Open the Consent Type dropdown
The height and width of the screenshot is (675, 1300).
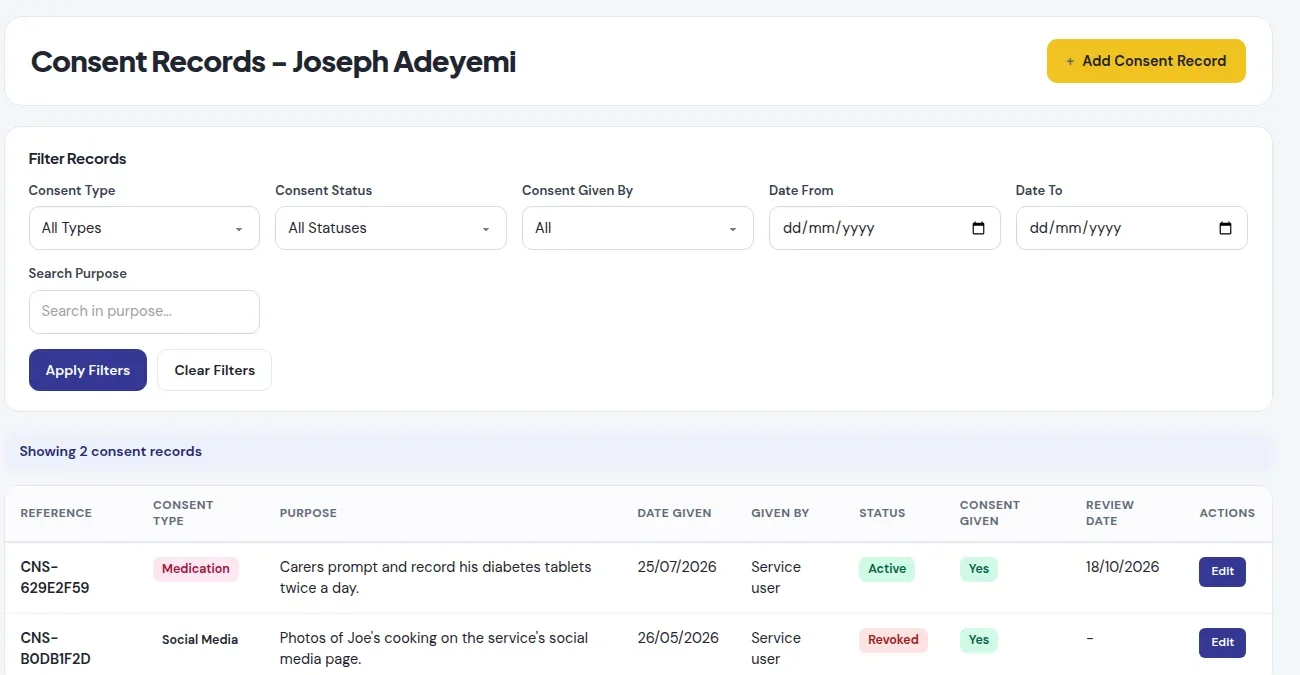(144, 228)
